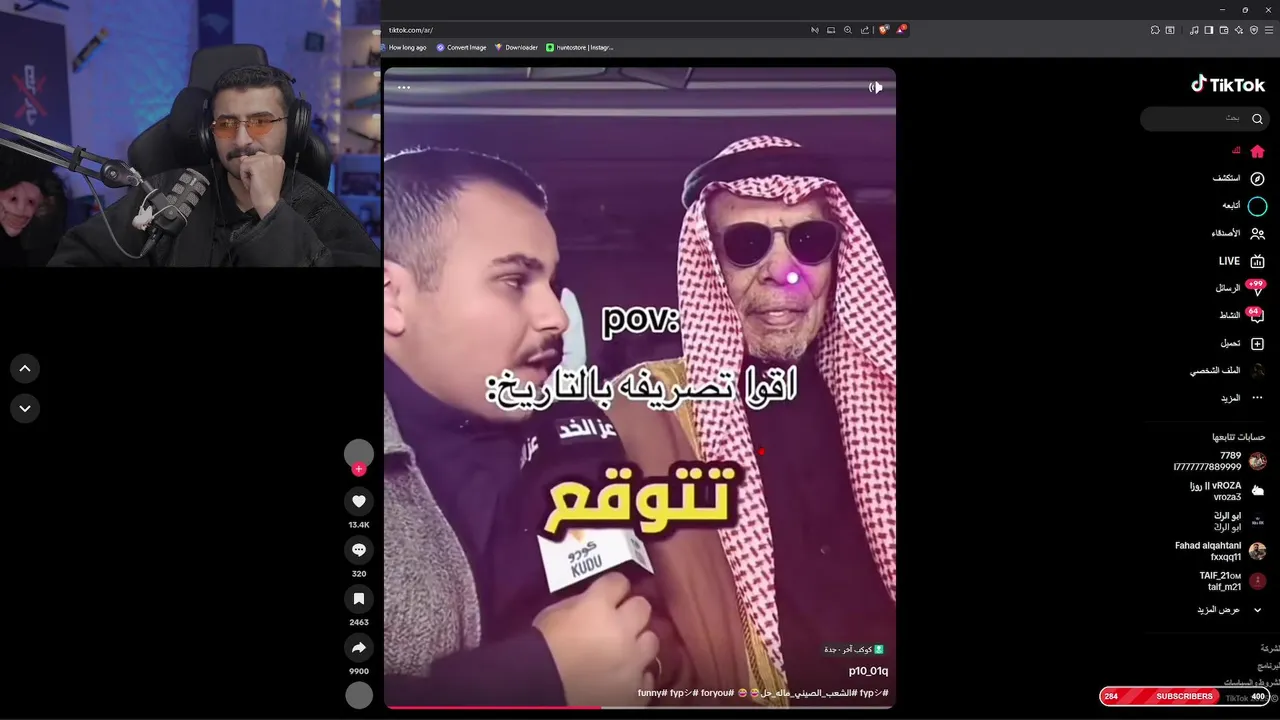Click the Brave Rewards triangle icon
This screenshot has height=720, width=1280.
900,30
